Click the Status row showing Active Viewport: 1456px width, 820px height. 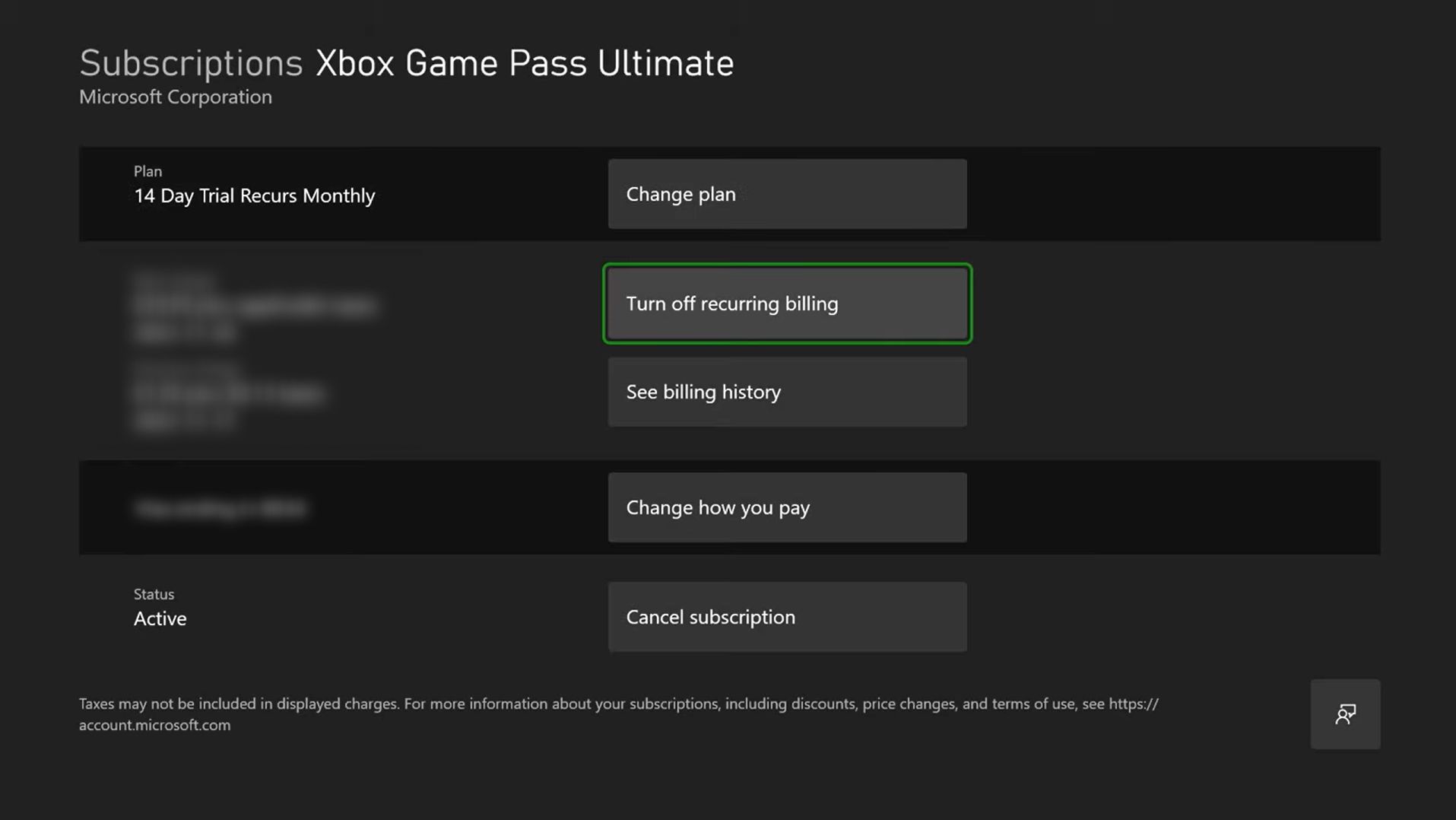pyautogui.click(x=160, y=607)
